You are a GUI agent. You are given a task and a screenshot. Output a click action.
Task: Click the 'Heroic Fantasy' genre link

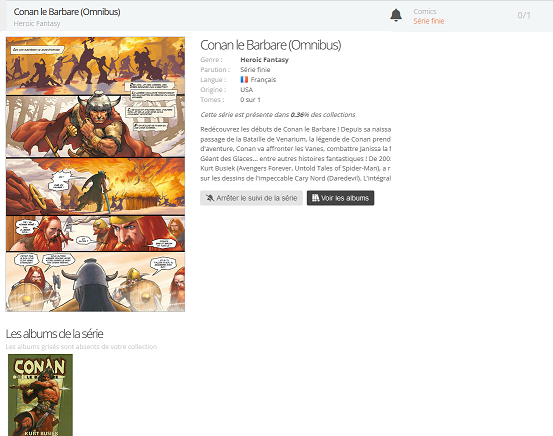click(265, 60)
